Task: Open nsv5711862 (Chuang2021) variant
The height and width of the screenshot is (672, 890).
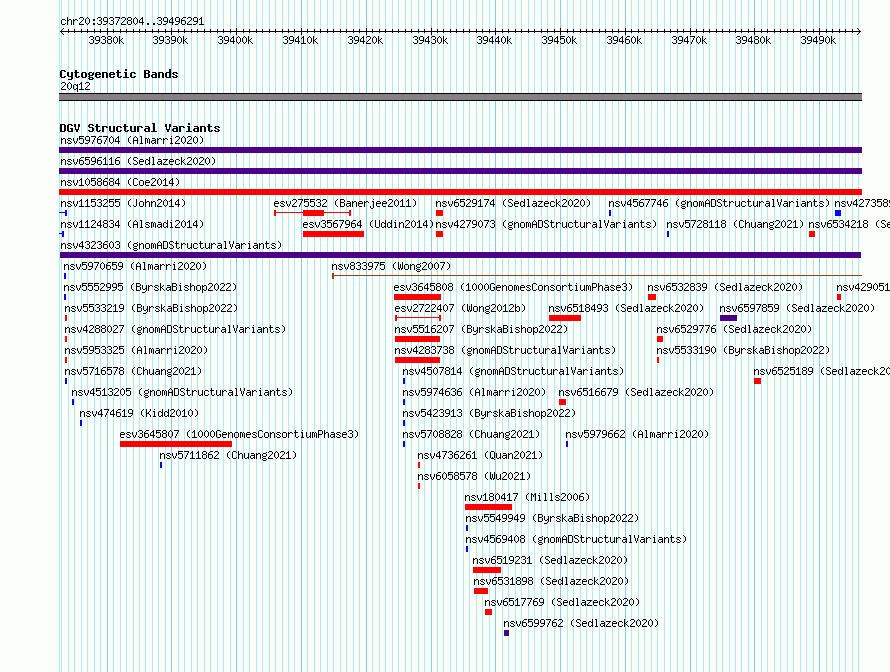Action: [x=228, y=455]
